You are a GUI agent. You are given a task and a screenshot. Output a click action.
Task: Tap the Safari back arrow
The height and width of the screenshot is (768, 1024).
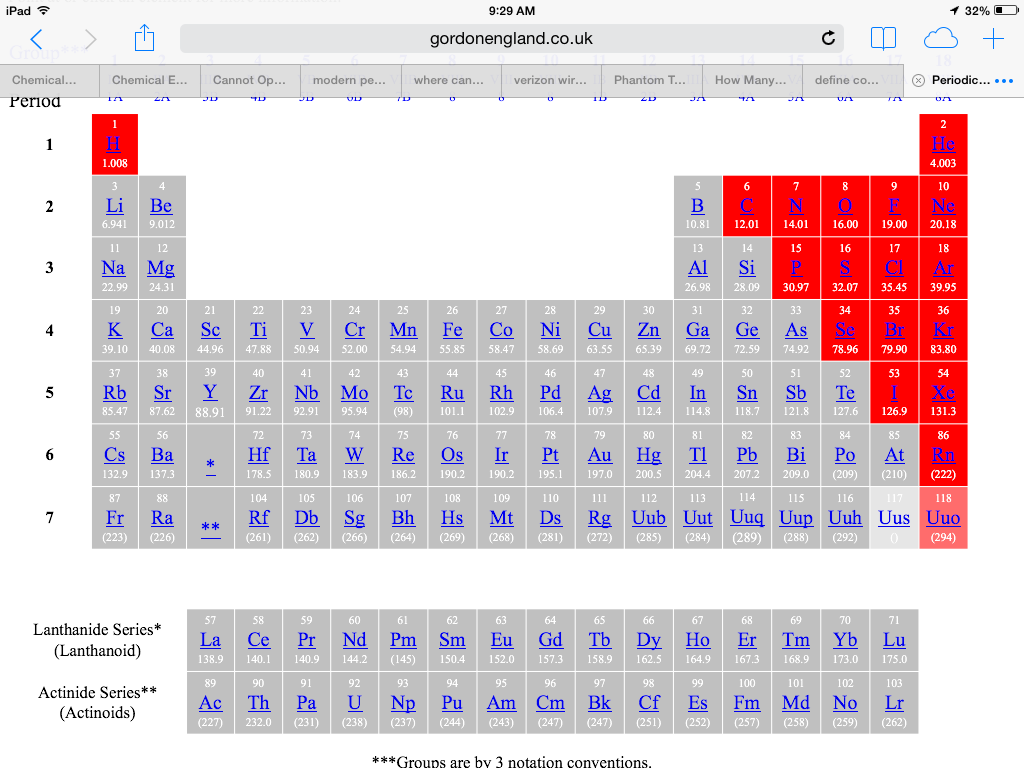tap(37, 39)
